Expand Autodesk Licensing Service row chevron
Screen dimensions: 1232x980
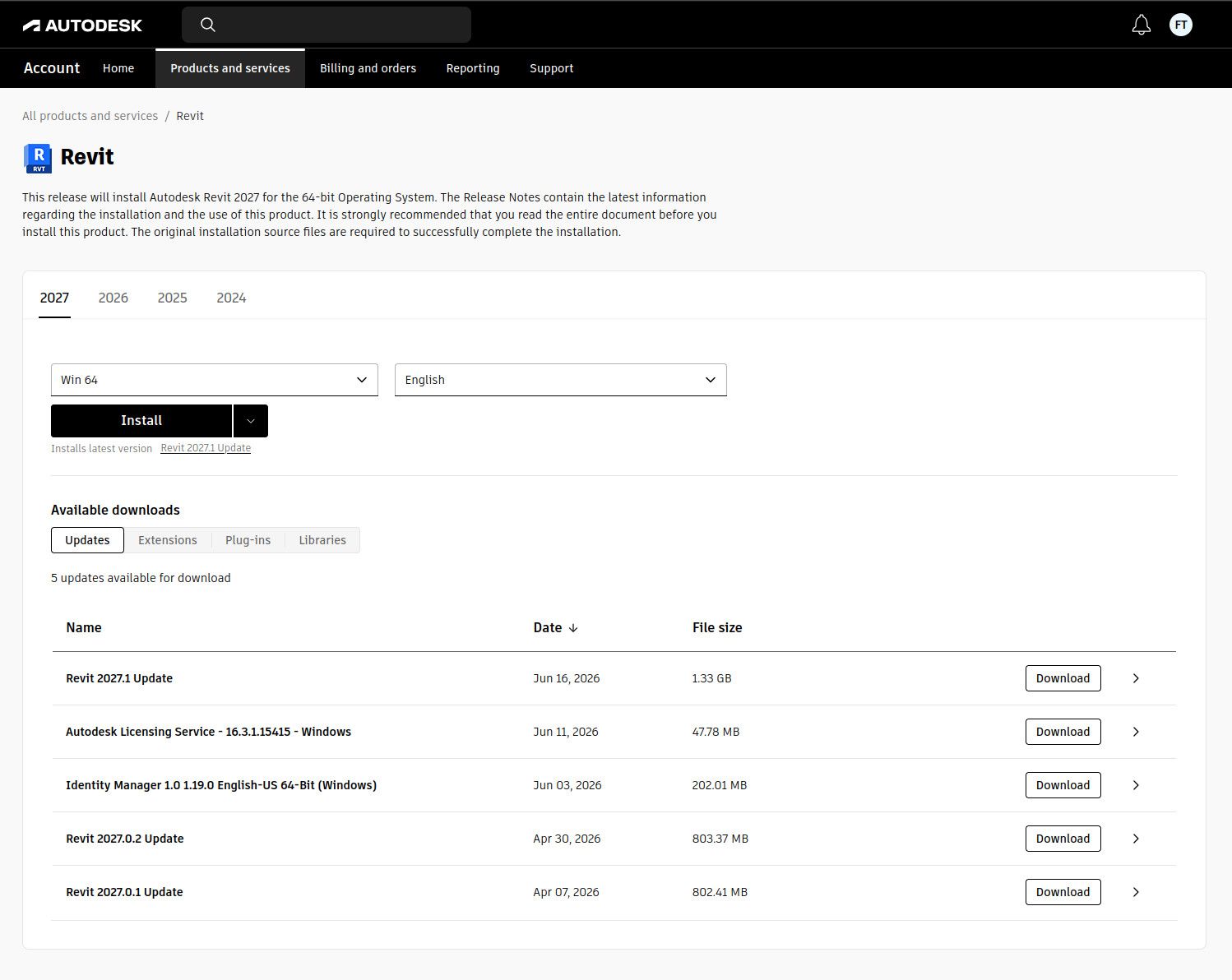pyautogui.click(x=1136, y=732)
